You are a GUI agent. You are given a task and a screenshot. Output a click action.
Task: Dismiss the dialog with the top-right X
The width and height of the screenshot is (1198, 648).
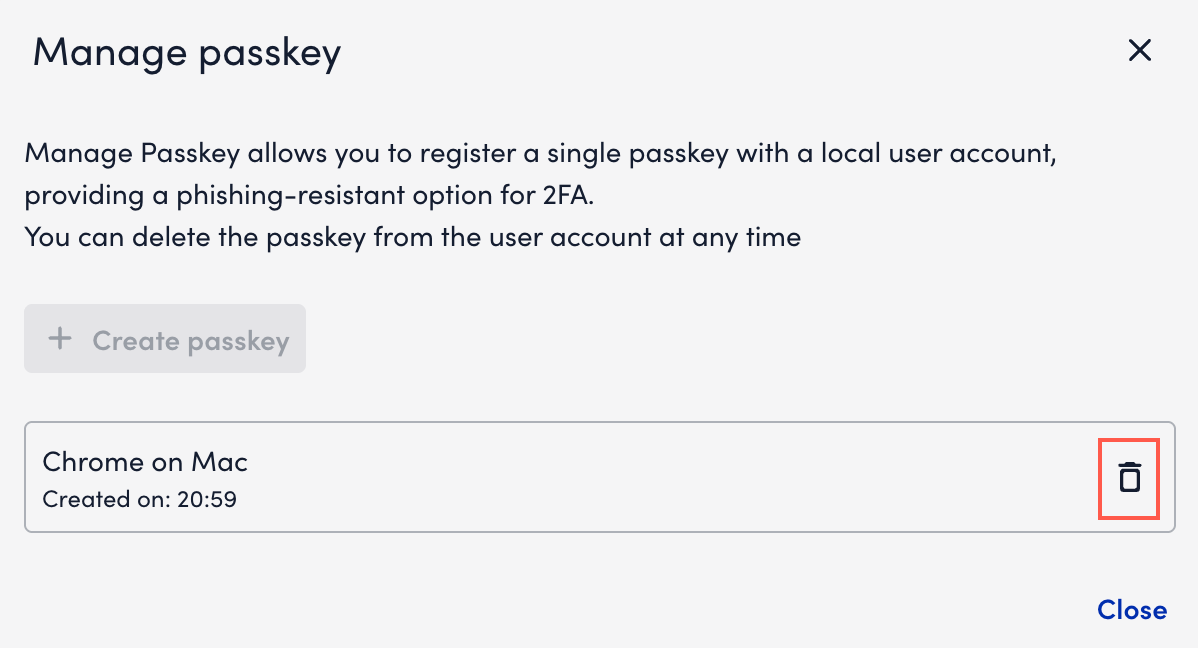1140,50
